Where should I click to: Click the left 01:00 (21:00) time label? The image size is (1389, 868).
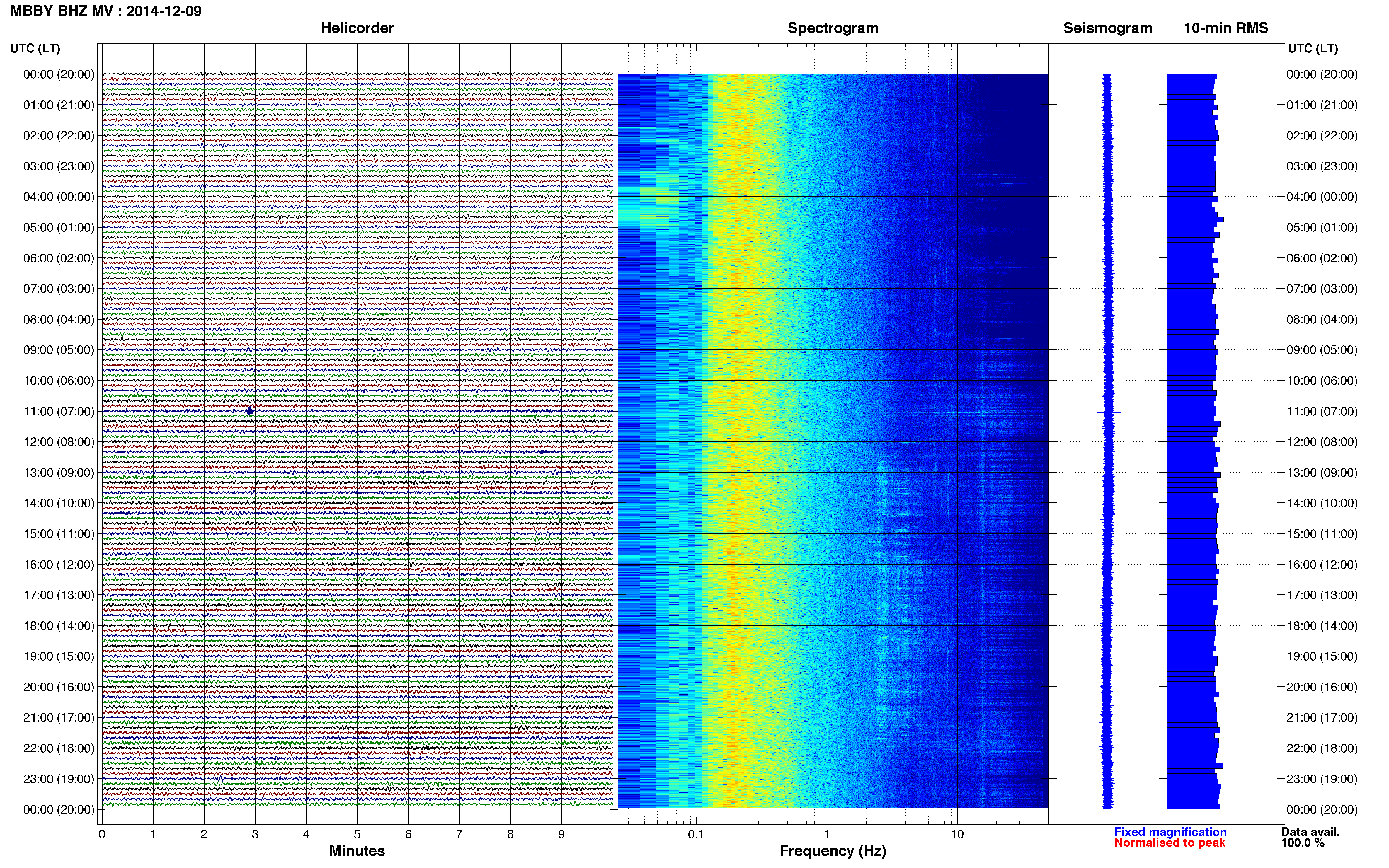tap(59, 105)
